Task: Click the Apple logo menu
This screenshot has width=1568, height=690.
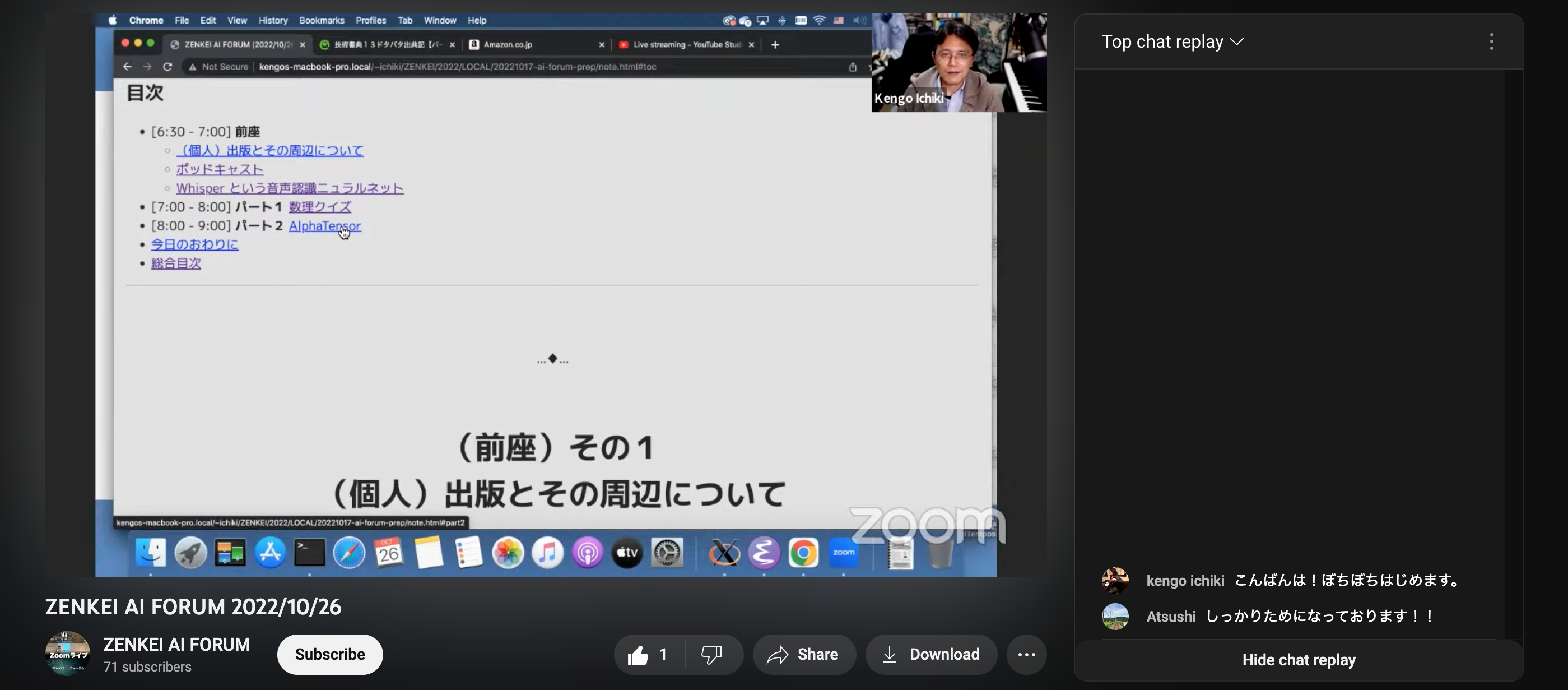Action: (112, 20)
